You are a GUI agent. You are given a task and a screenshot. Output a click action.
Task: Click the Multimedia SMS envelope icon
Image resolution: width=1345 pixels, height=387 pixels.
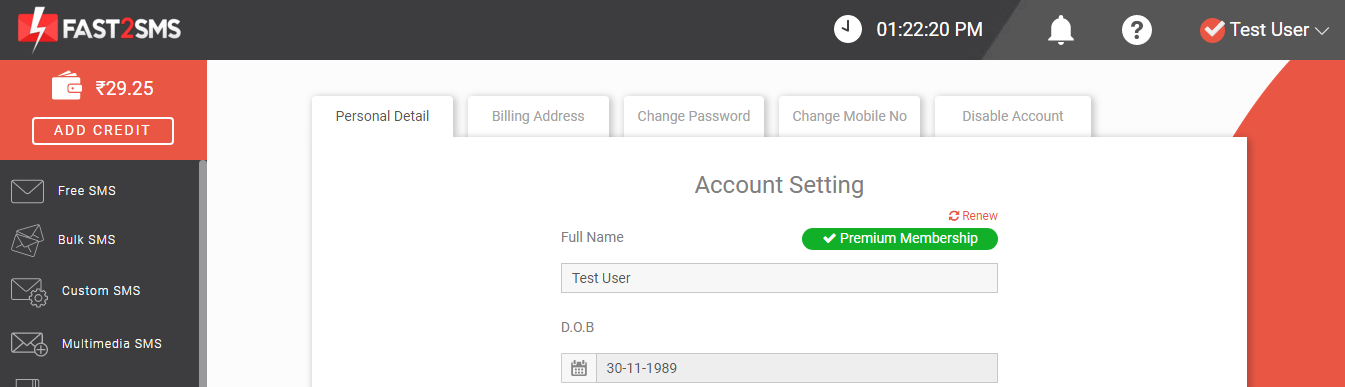coord(30,344)
